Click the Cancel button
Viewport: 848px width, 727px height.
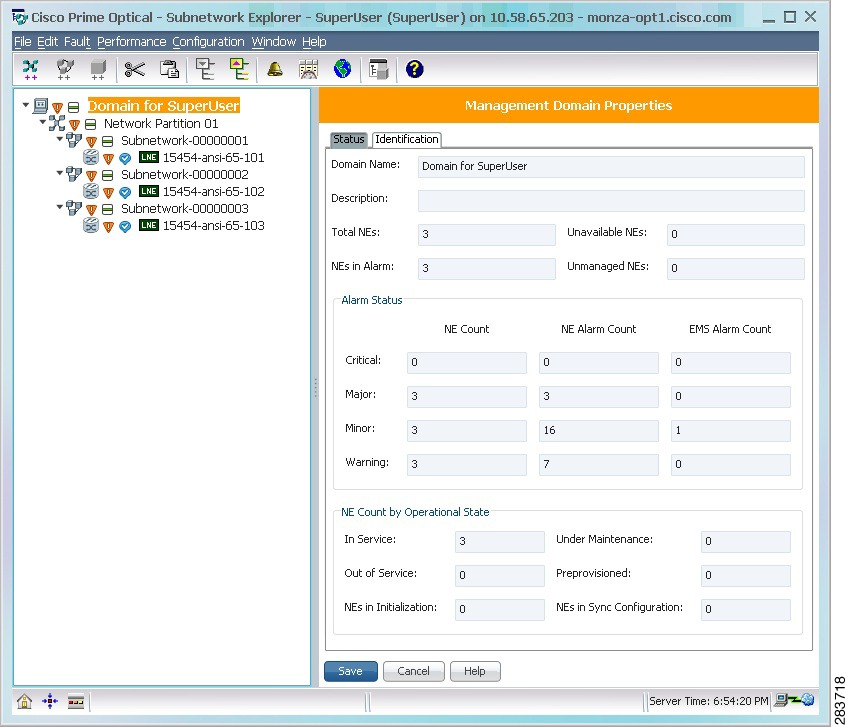tap(414, 671)
